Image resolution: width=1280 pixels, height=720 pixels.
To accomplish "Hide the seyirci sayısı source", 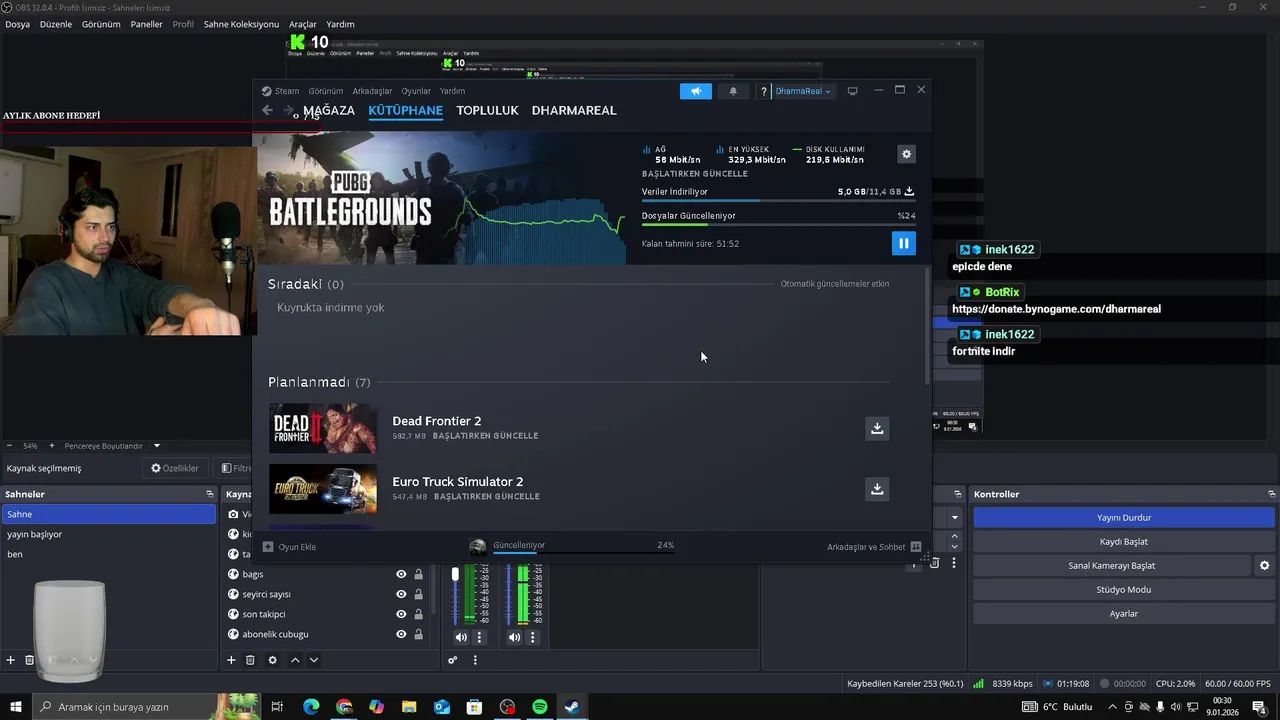I will (401, 594).
